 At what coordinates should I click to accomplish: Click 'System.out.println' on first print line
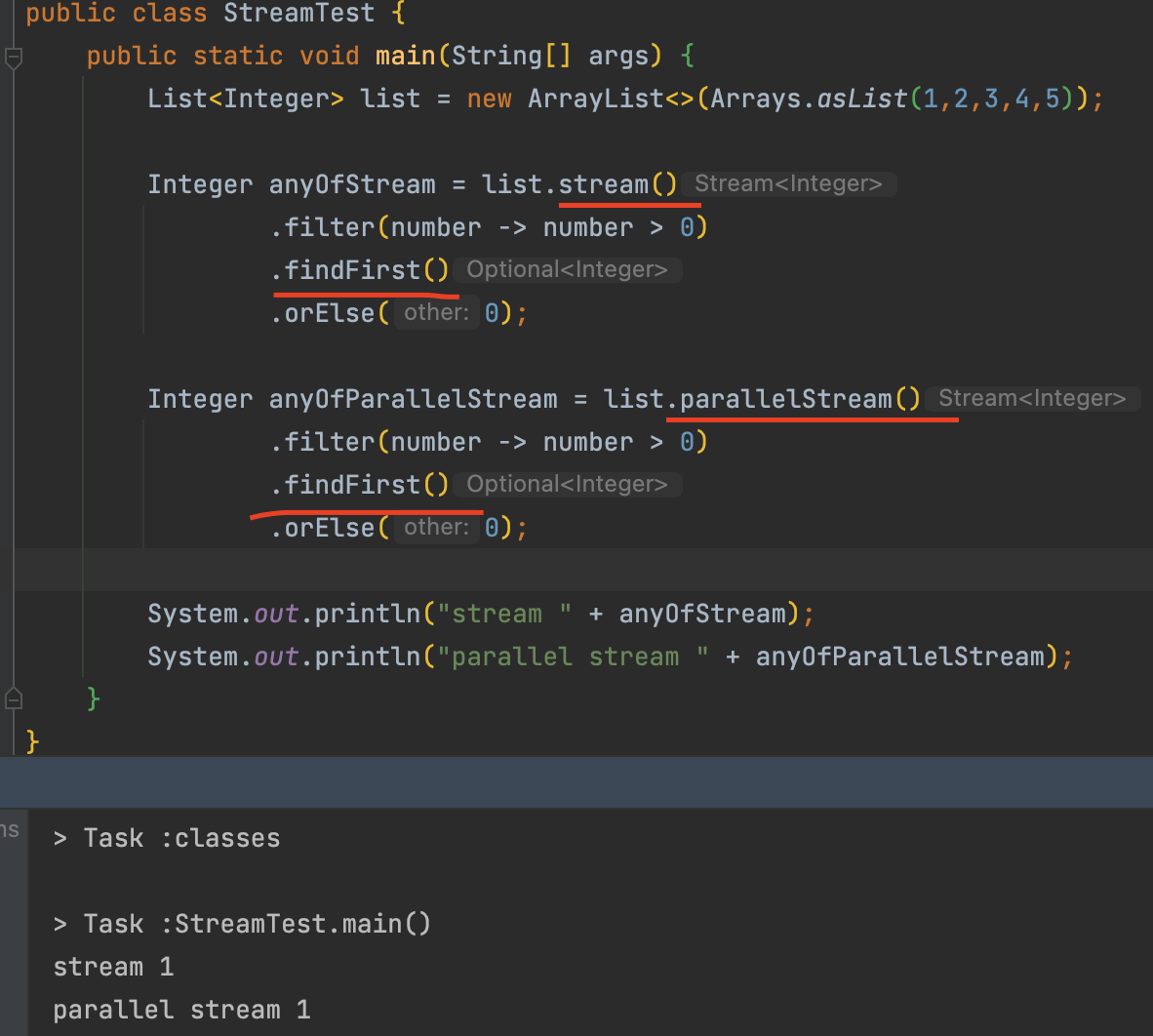point(284,614)
